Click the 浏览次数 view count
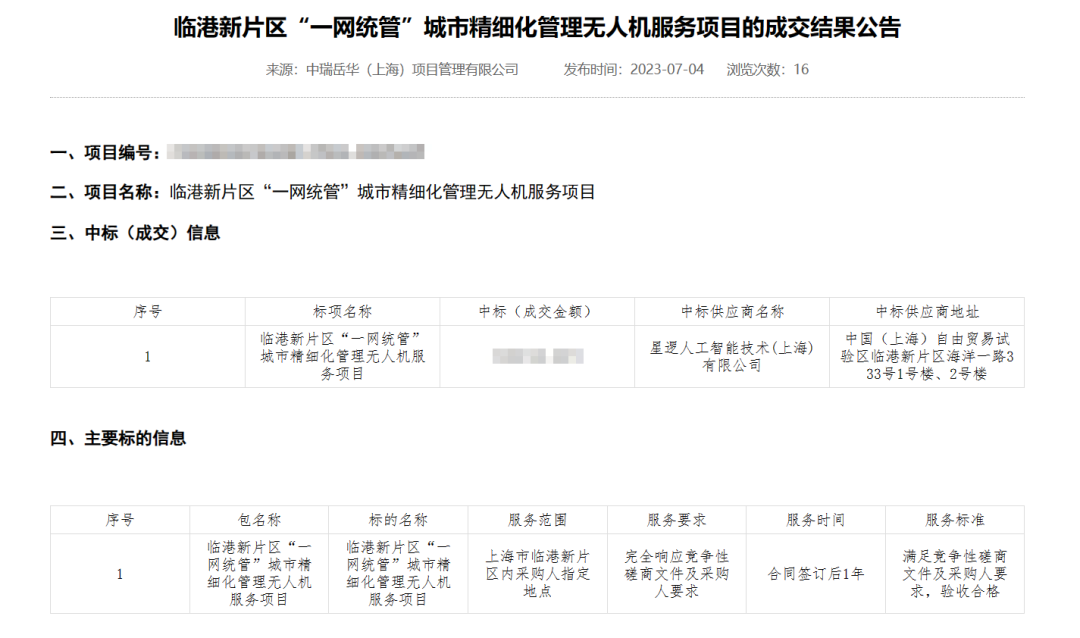The height and width of the screenshot is (638, 1080). tap(767, 69)
